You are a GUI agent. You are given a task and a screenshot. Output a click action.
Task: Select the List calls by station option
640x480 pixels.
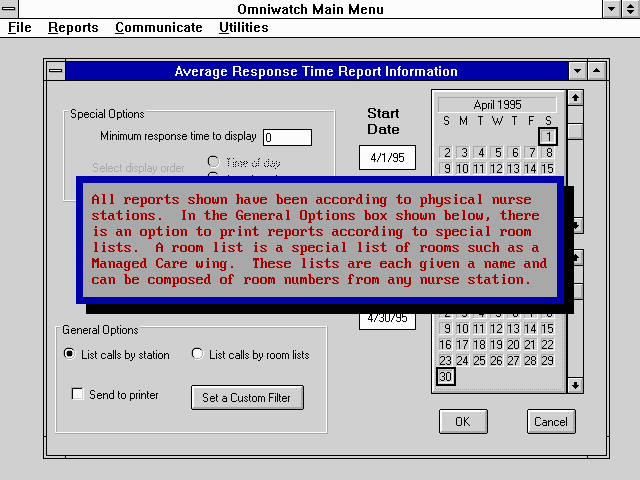(69, 354)
